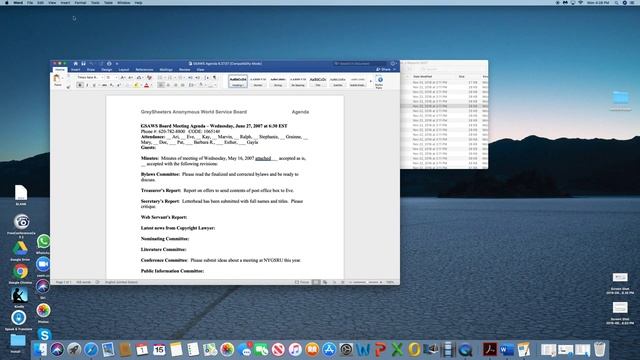Click the Share button in Word
Screen dimensions: 640x360
coord(383,69)
